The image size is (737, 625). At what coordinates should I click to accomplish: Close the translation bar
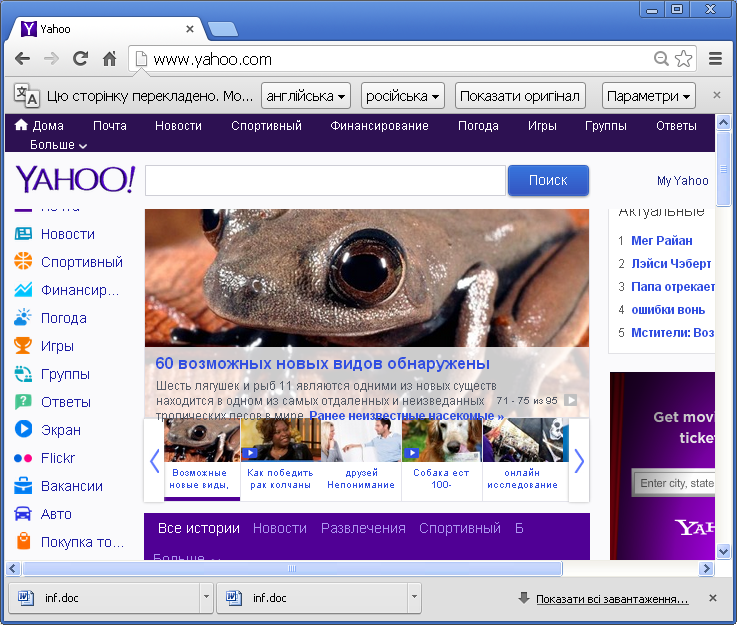(x=717, y=95)
